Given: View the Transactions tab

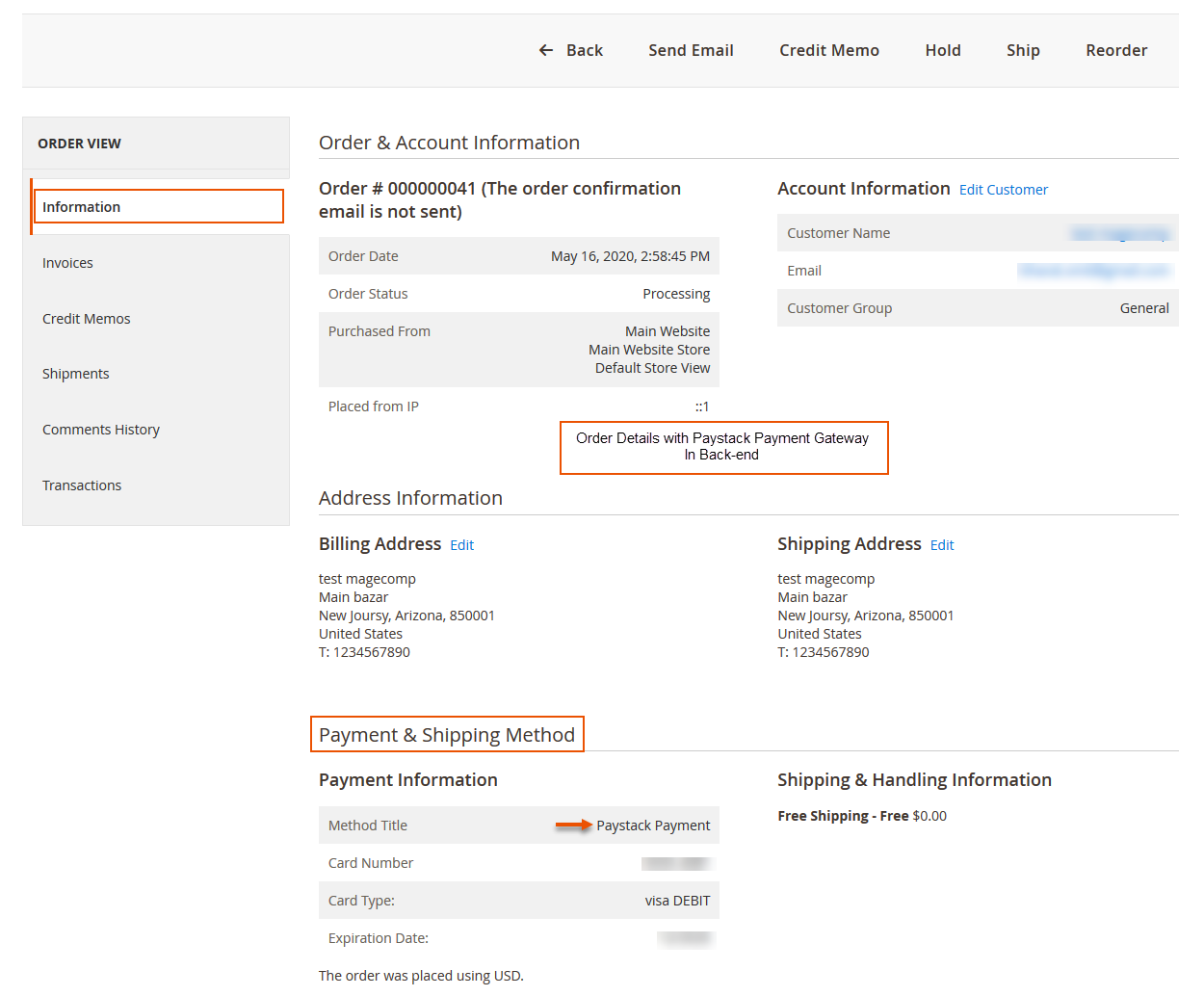Looking at the screenshot, I should tap(81, 485).
